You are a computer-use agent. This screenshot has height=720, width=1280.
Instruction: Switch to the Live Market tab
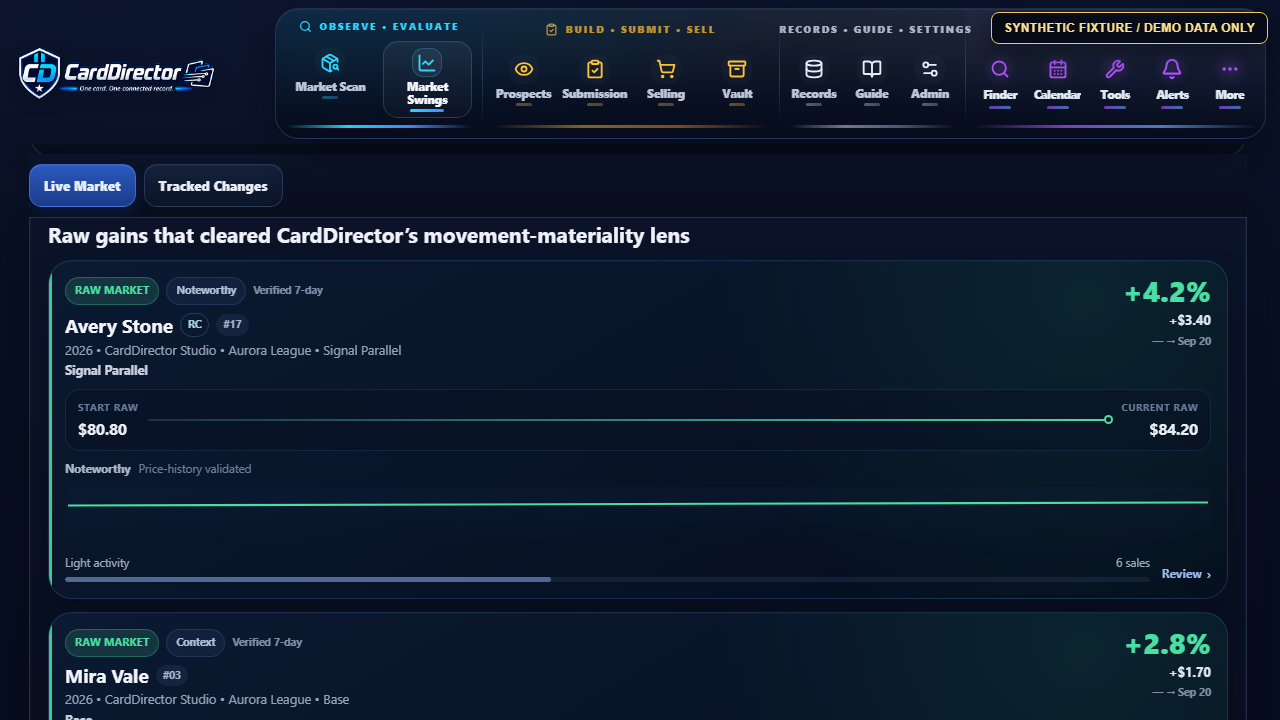point(82,186)
